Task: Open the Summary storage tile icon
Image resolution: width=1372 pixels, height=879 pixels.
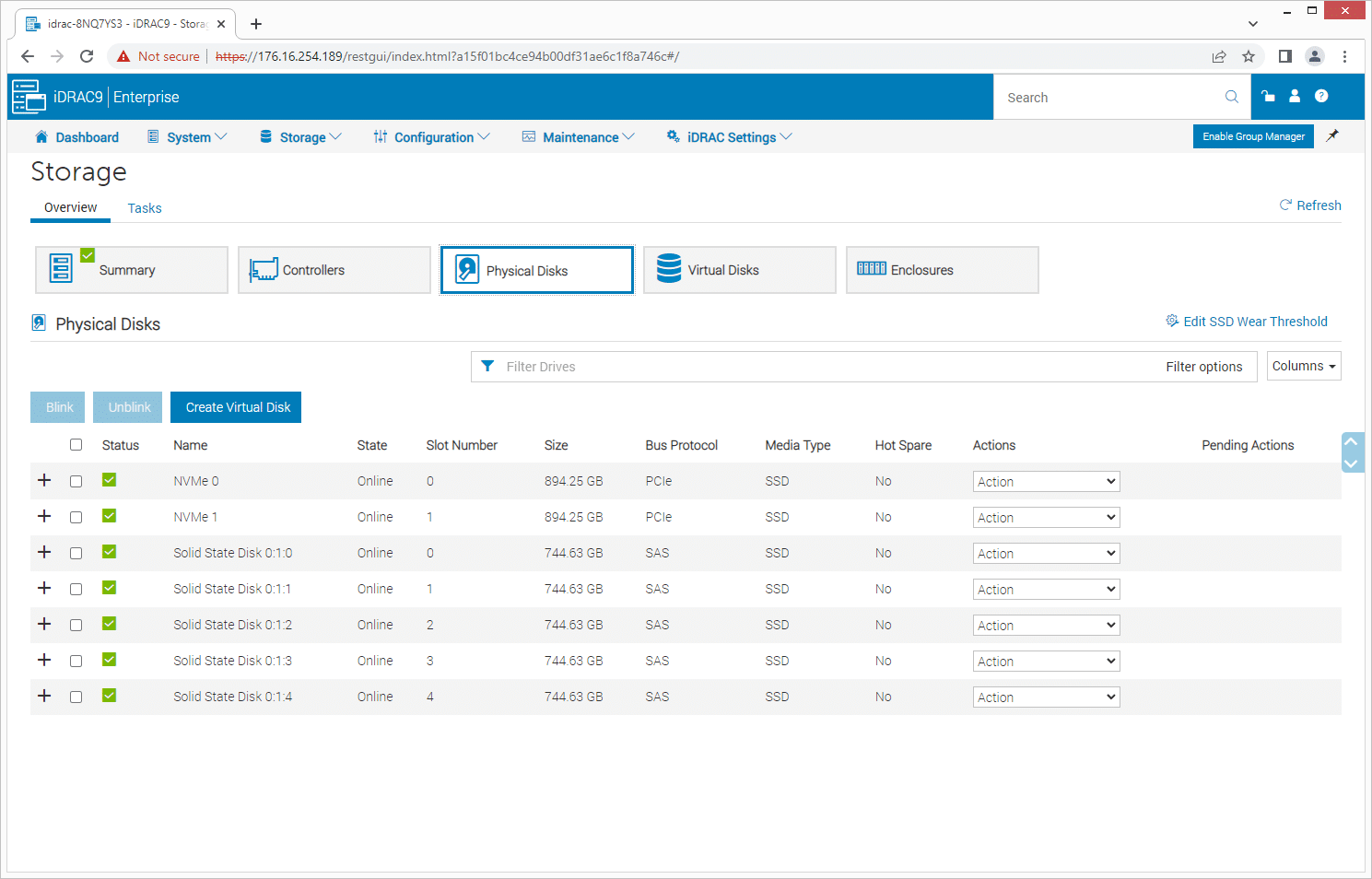Action: pyautogui.click(x=59, y=269)
